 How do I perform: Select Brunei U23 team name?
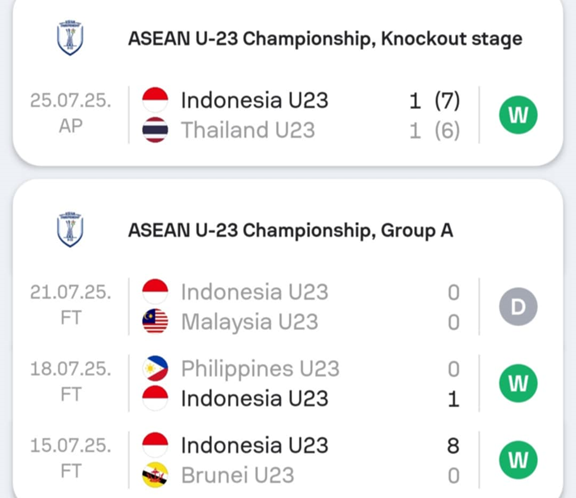238,475
